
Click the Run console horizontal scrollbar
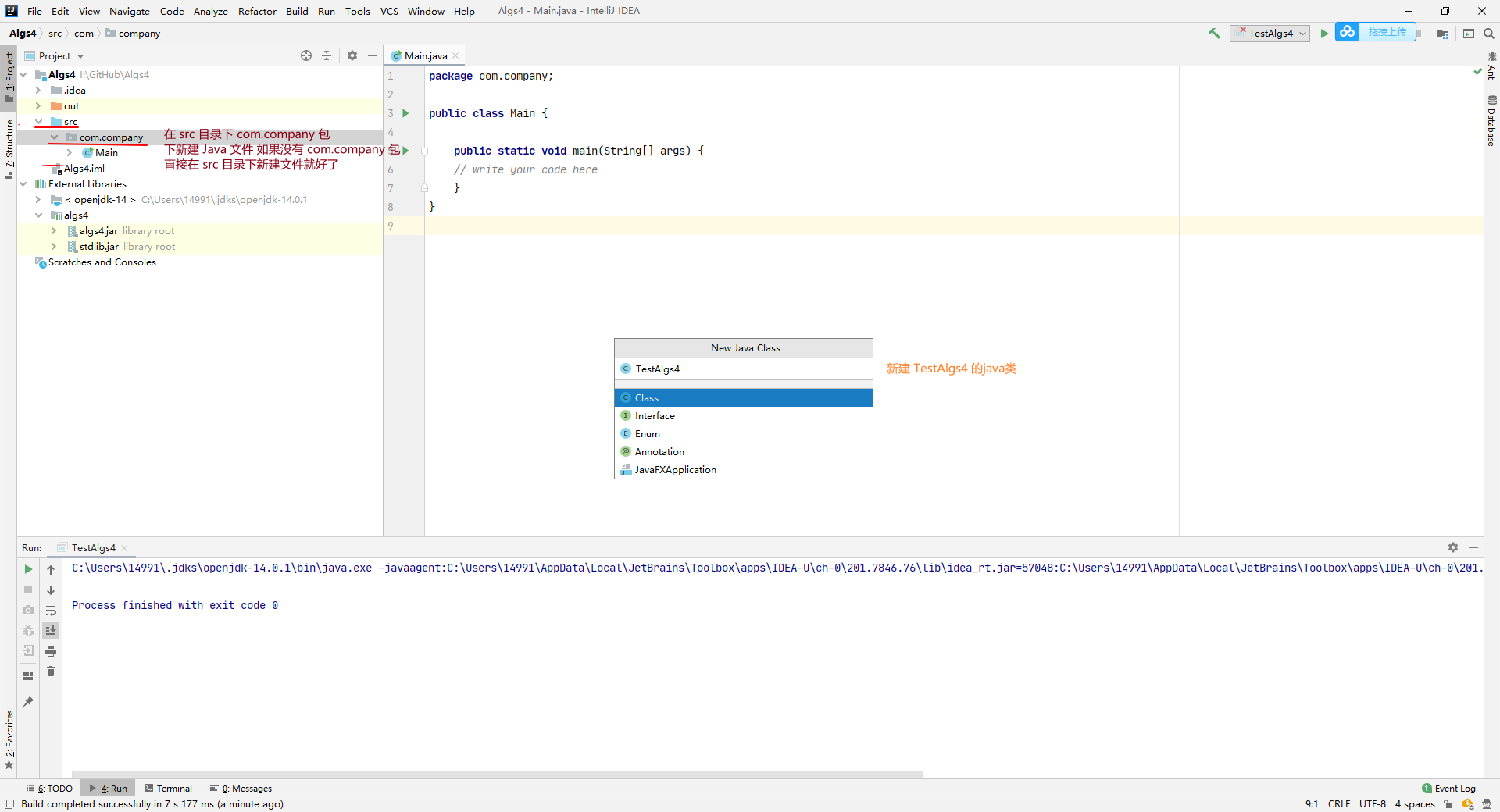pos(497,775)
